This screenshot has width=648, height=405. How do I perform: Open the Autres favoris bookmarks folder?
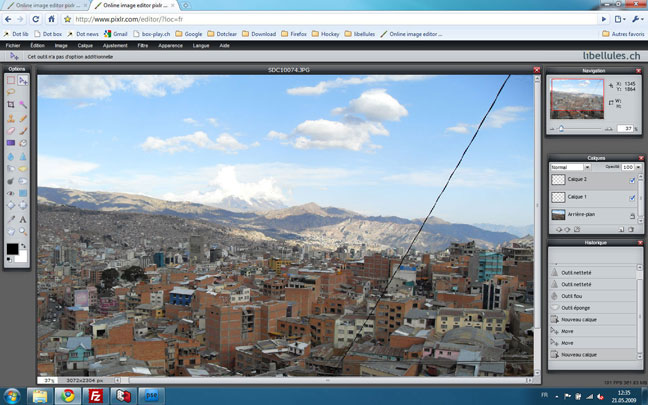(623, 34)
